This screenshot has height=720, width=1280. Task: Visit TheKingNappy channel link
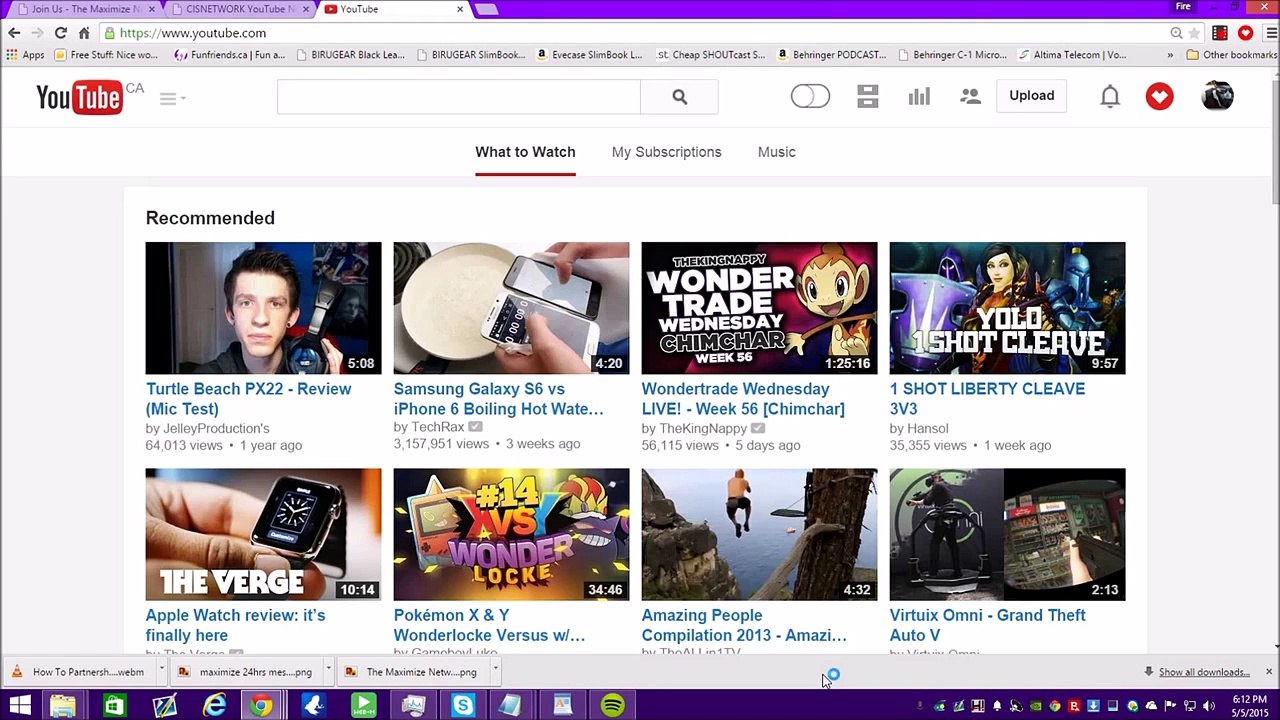(702, 428)
